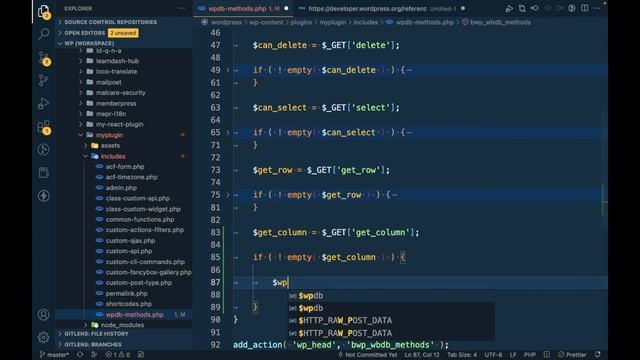Open the Extensions view in activity bar
640x360 pixels.
click(x=43, y=127)
